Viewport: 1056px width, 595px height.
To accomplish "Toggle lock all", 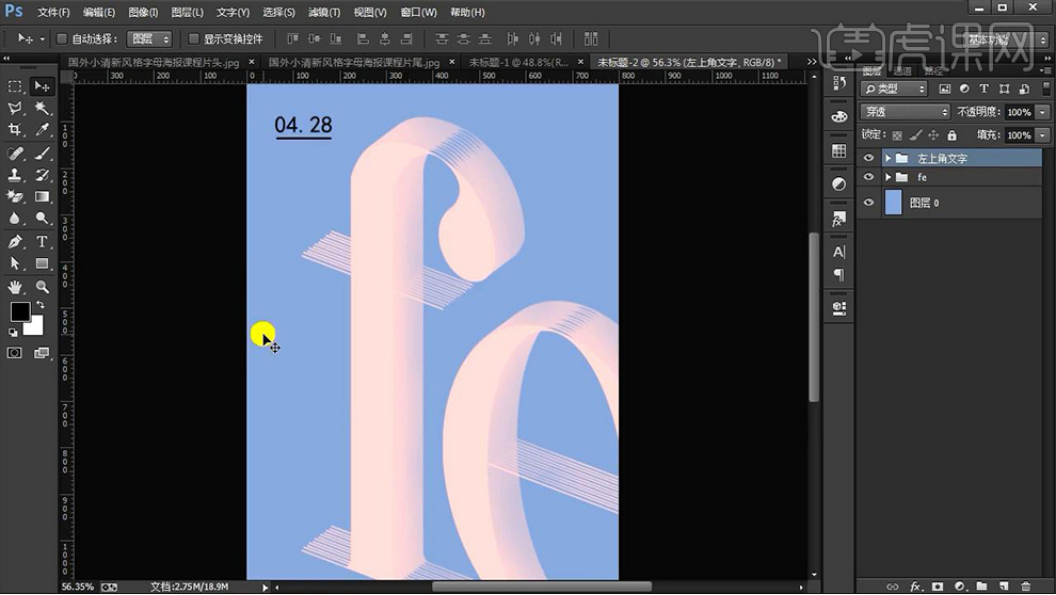I will click(952, 135).
